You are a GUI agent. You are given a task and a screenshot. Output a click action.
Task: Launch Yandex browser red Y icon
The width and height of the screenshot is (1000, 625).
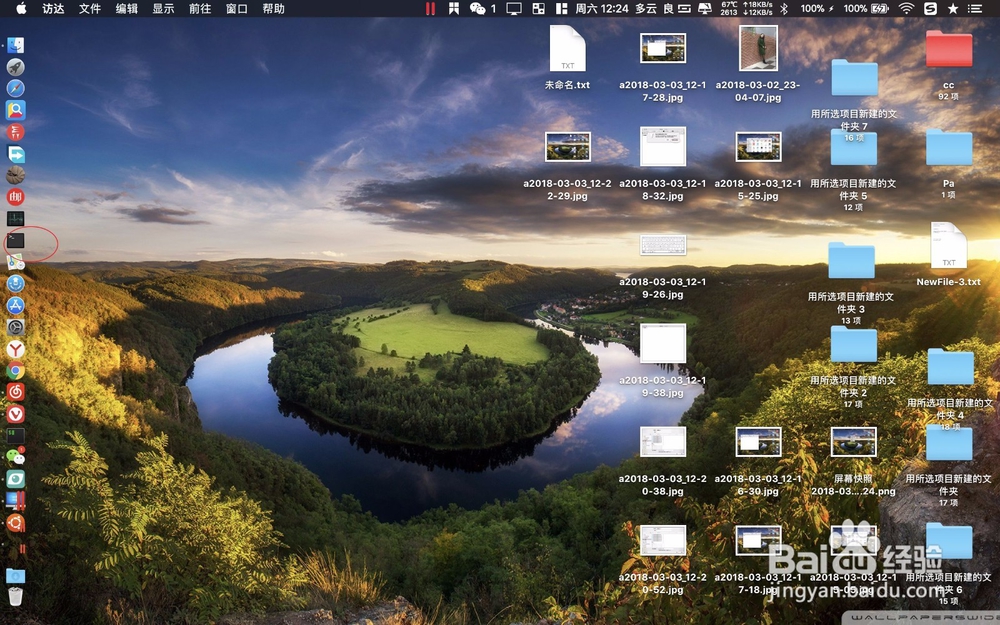pos(15,349)
